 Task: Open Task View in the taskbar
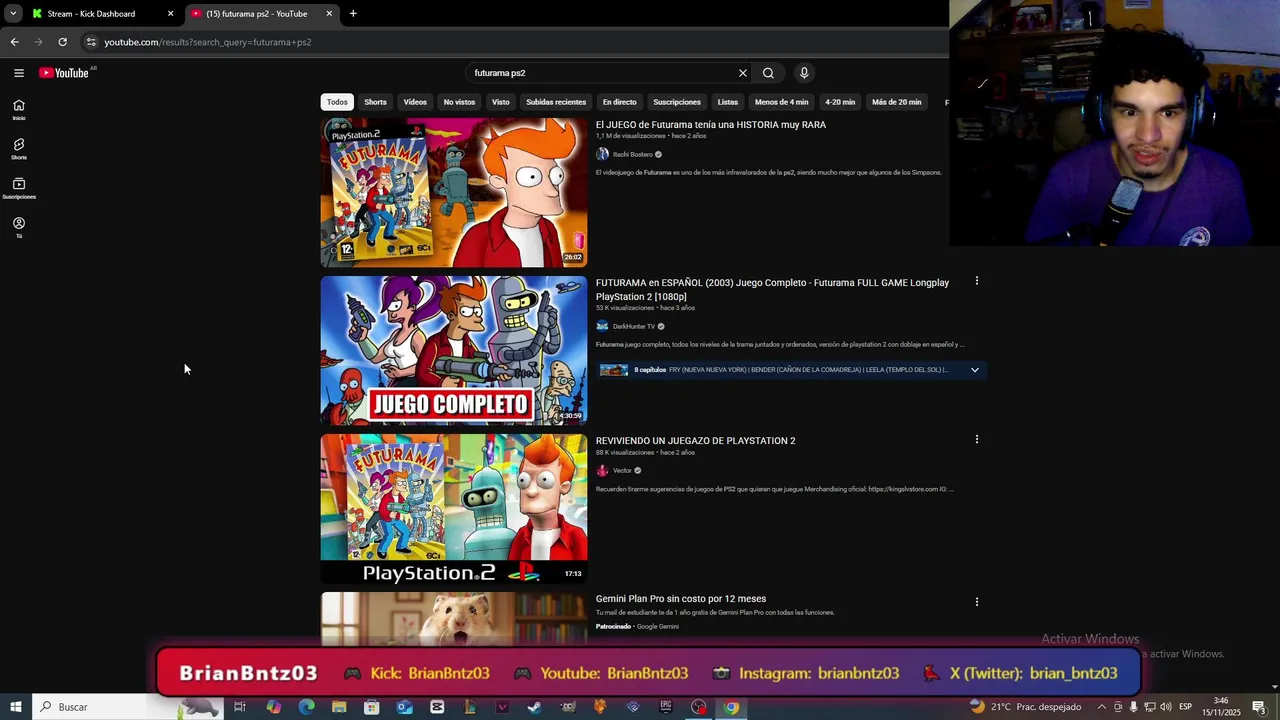[240, 707]
